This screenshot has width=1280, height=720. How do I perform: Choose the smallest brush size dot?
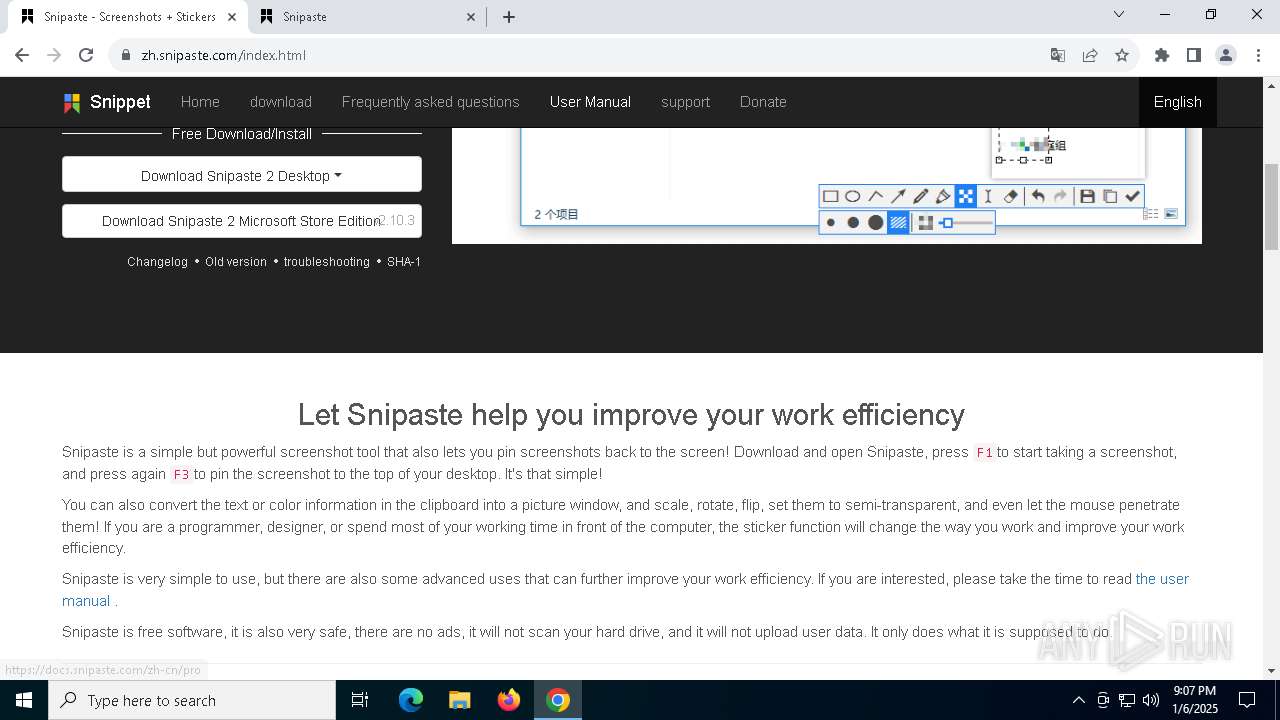tap(830, 223)
